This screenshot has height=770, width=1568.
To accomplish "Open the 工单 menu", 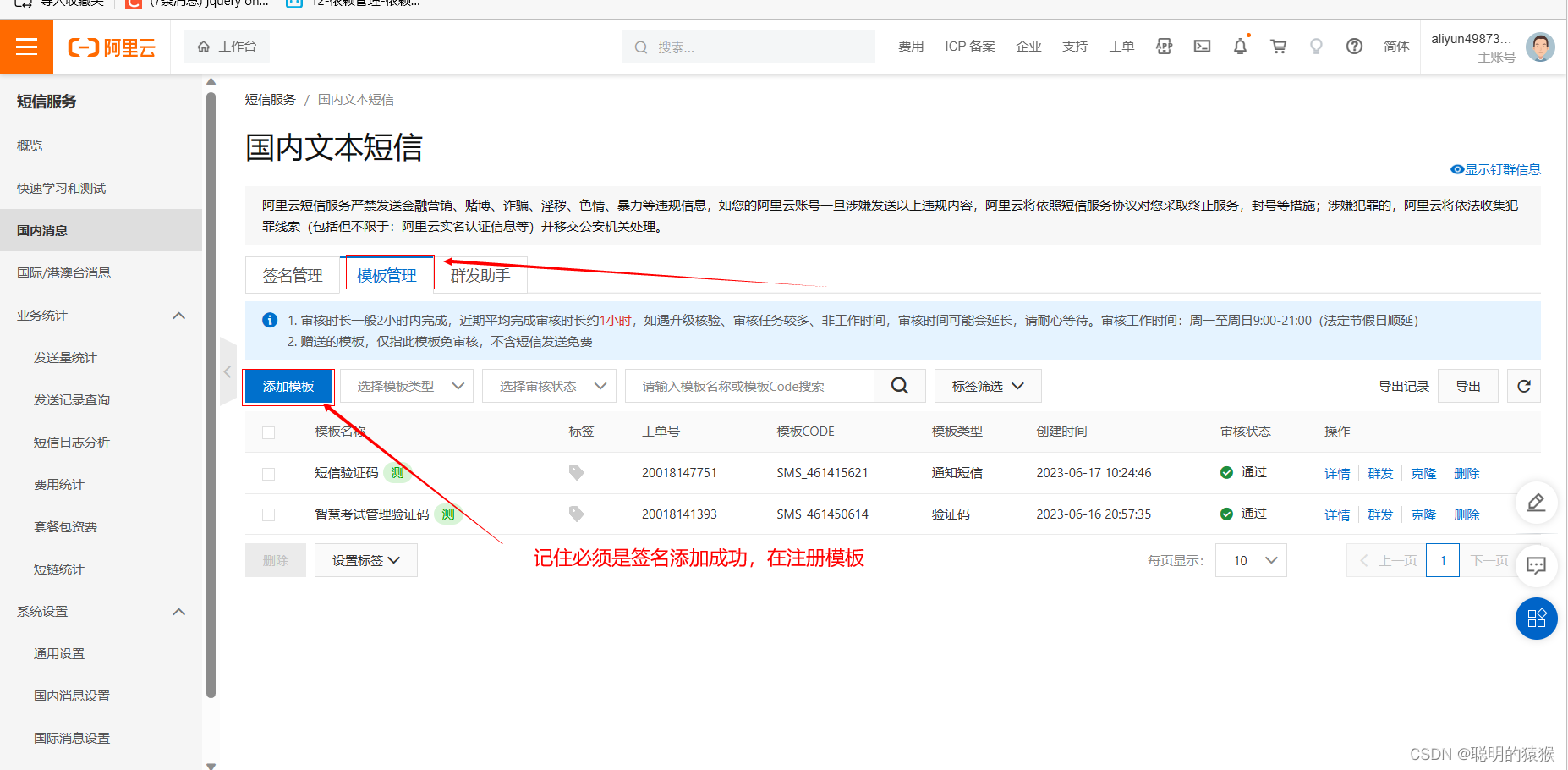I will pos(1121,47).
